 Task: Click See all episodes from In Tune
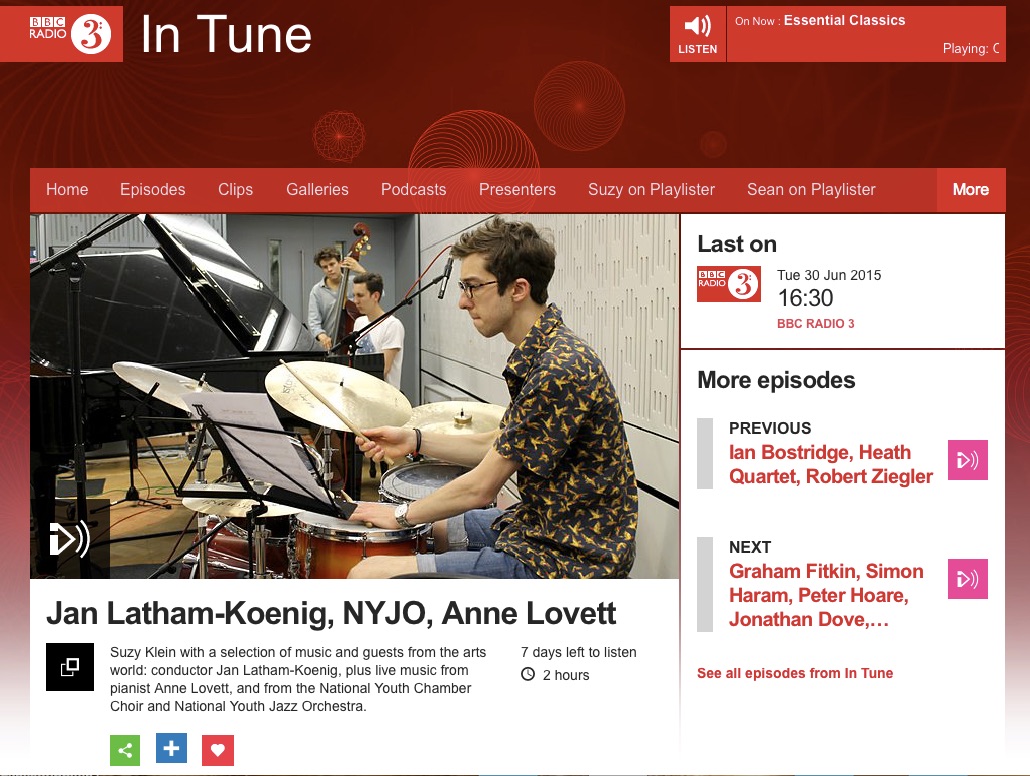pos(795,673)
